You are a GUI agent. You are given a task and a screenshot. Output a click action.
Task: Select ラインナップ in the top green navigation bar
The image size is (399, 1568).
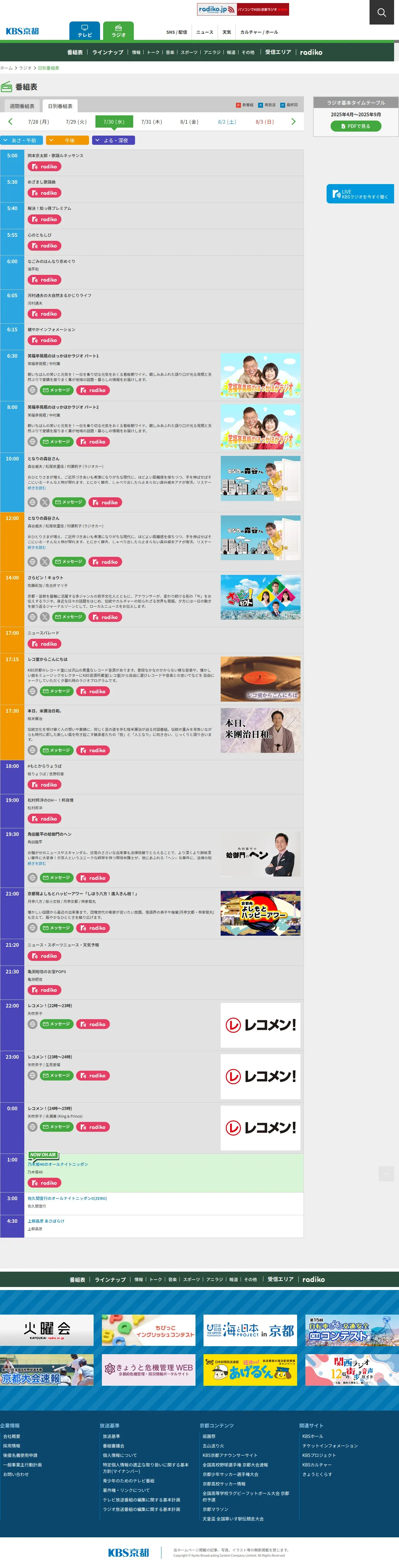(x=108, y=52)
